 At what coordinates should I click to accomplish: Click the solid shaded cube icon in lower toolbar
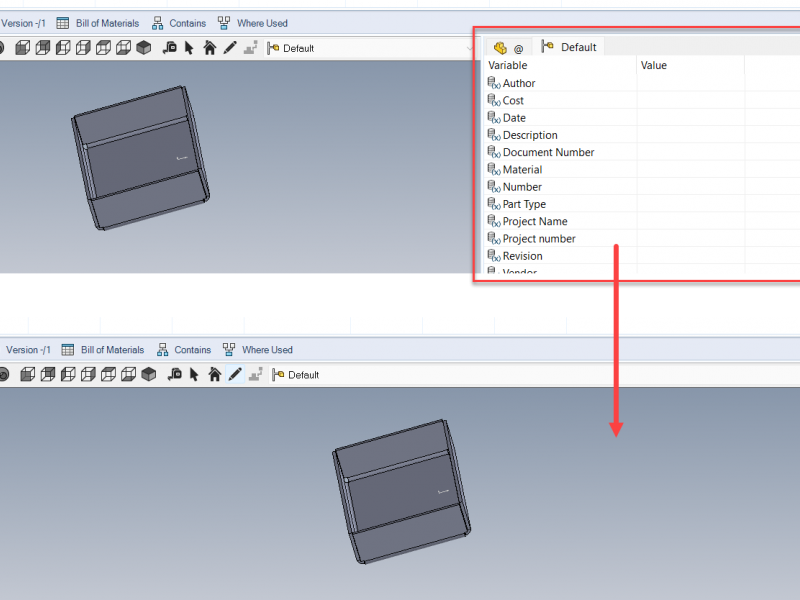149,375
